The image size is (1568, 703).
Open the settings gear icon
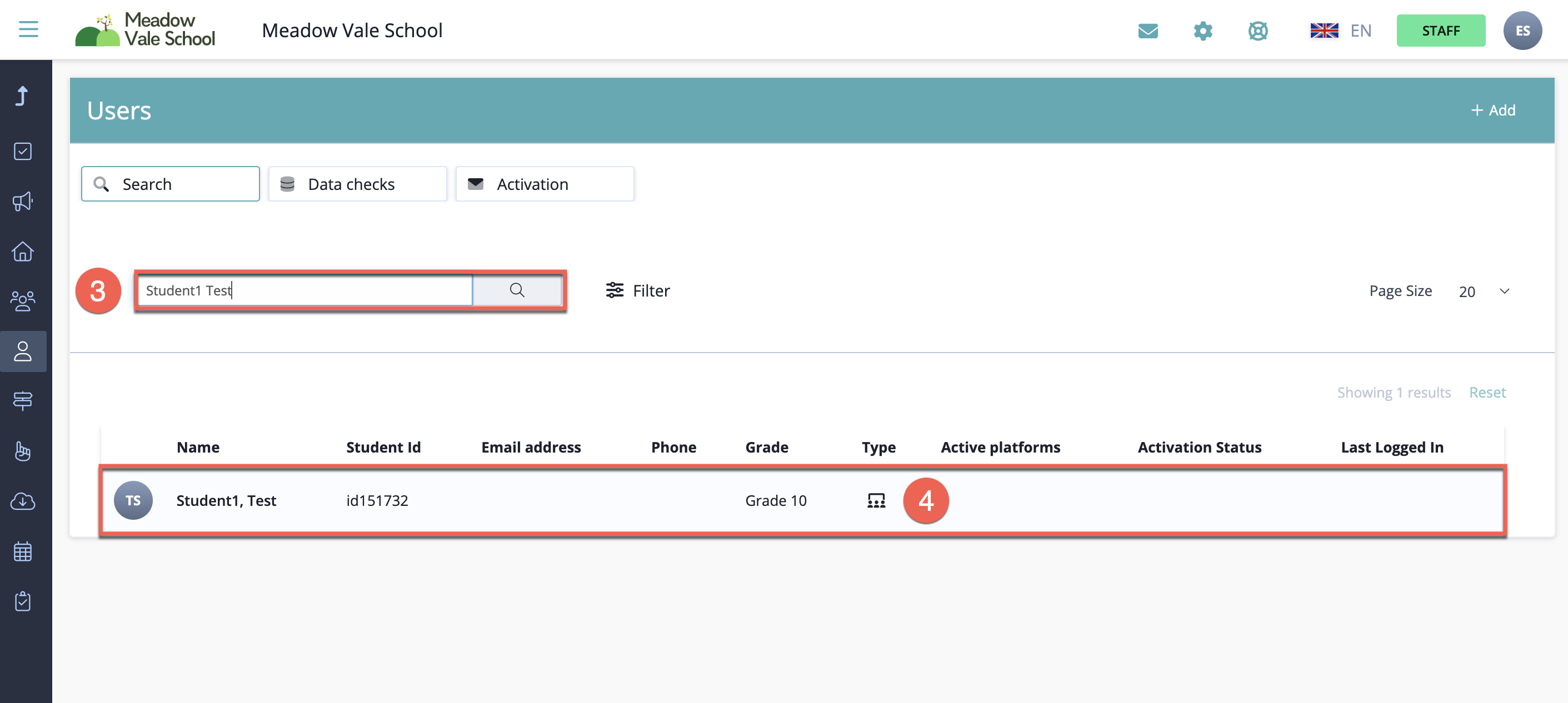1204,31
